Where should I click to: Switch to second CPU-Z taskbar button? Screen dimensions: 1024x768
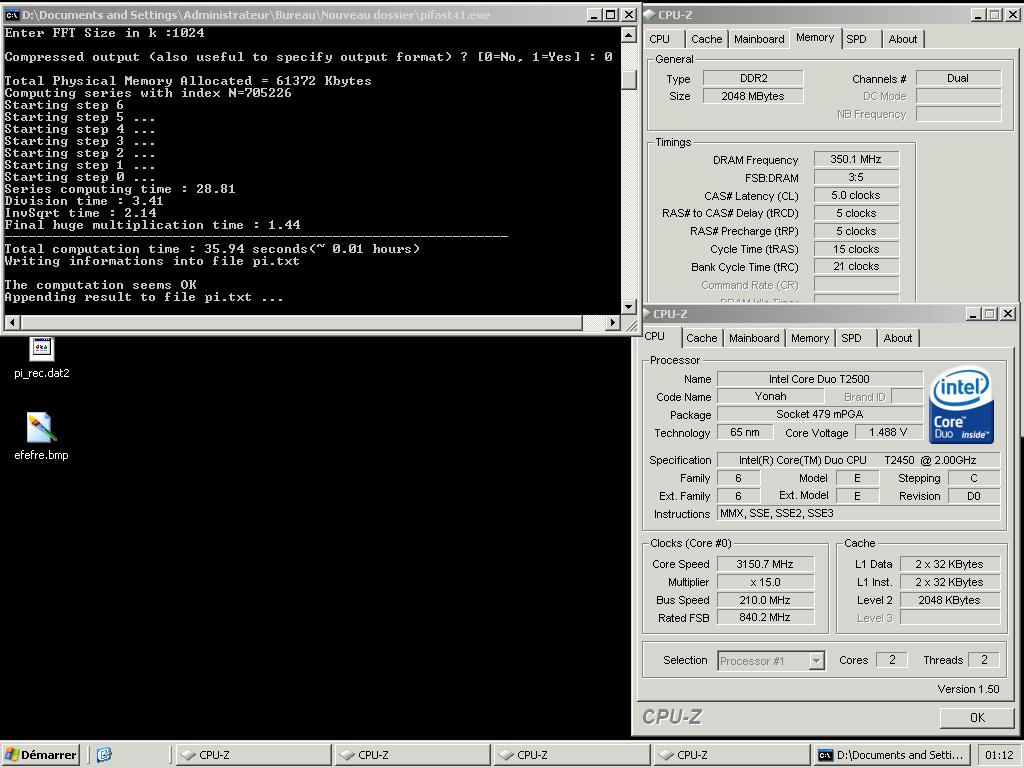412,755
